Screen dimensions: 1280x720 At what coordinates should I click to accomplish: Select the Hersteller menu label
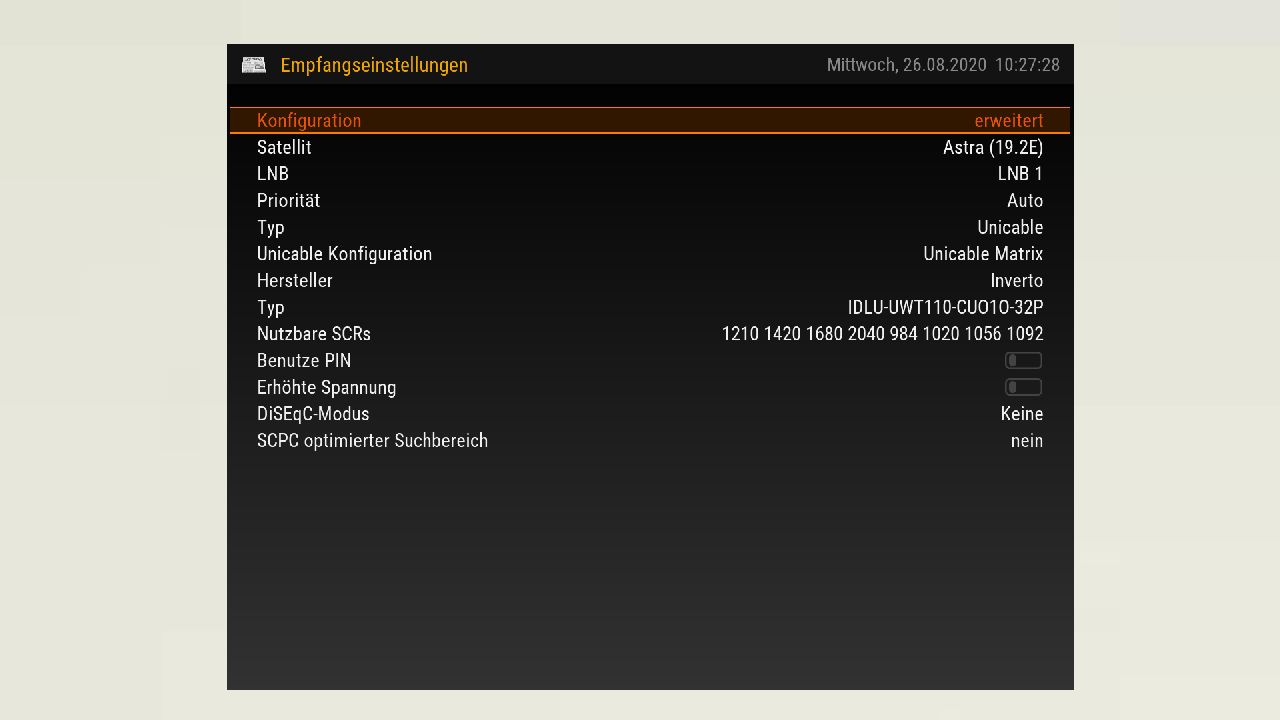click(x=294, y=281)
